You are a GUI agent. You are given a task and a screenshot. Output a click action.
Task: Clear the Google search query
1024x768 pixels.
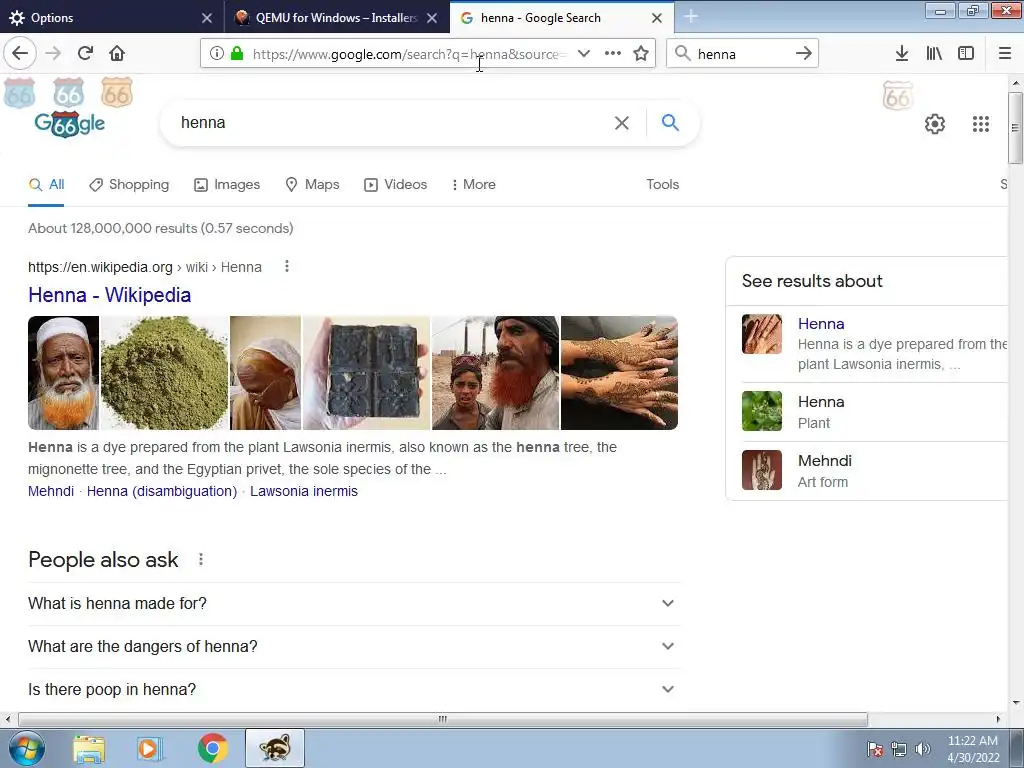pos(622,123)
